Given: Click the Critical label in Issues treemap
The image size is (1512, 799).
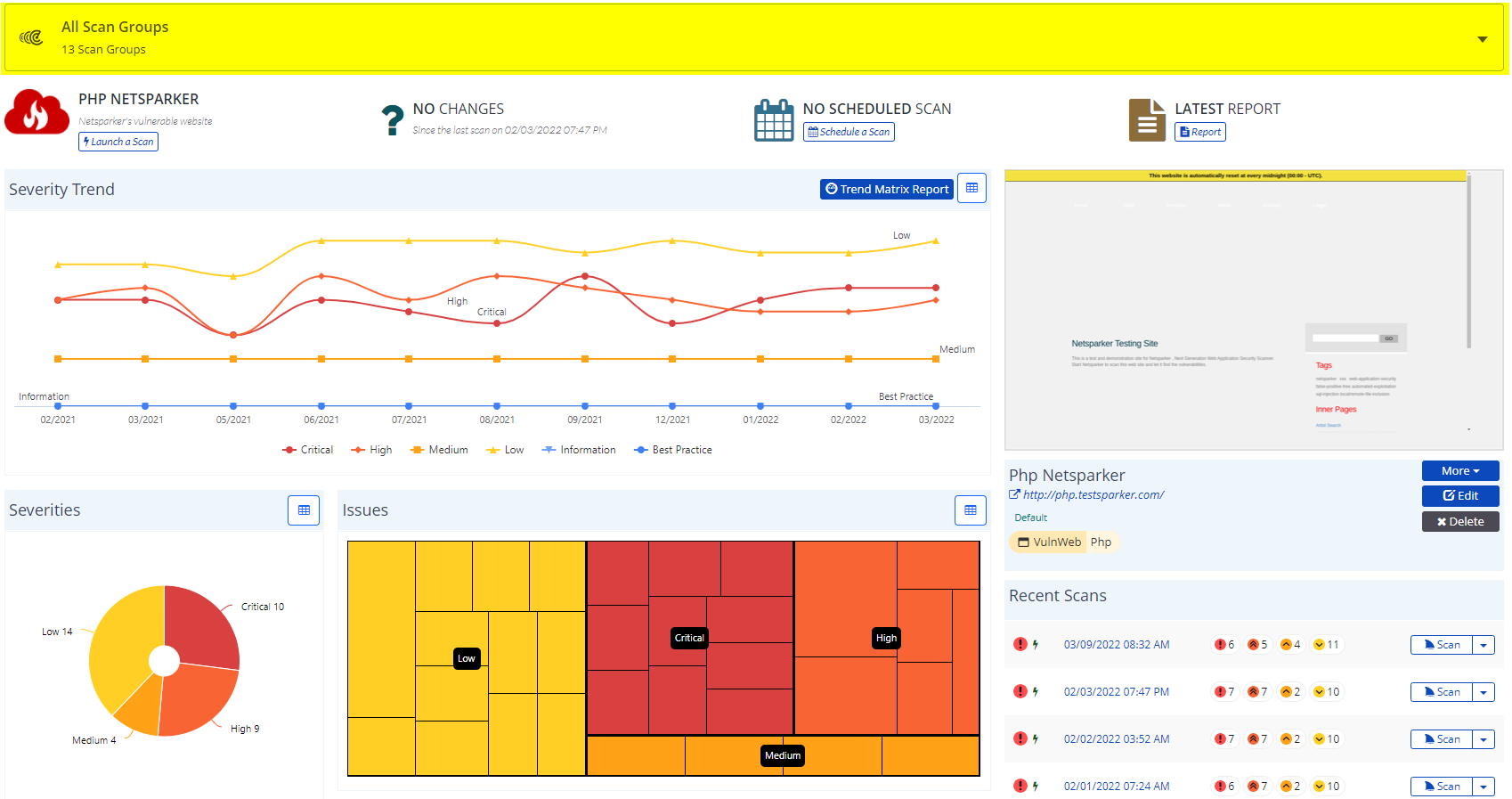Looking at the screenshot, I should (x=689, y=638).
